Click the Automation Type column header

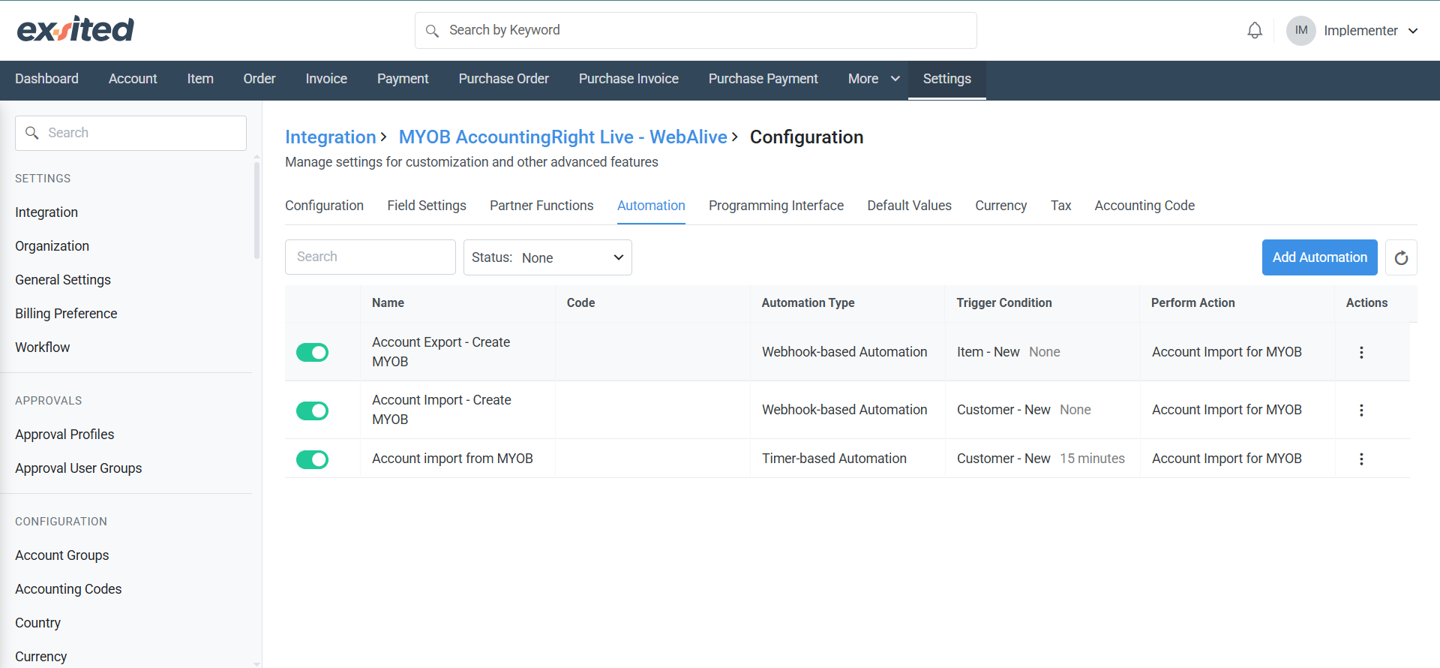click(x=808, y=303)
